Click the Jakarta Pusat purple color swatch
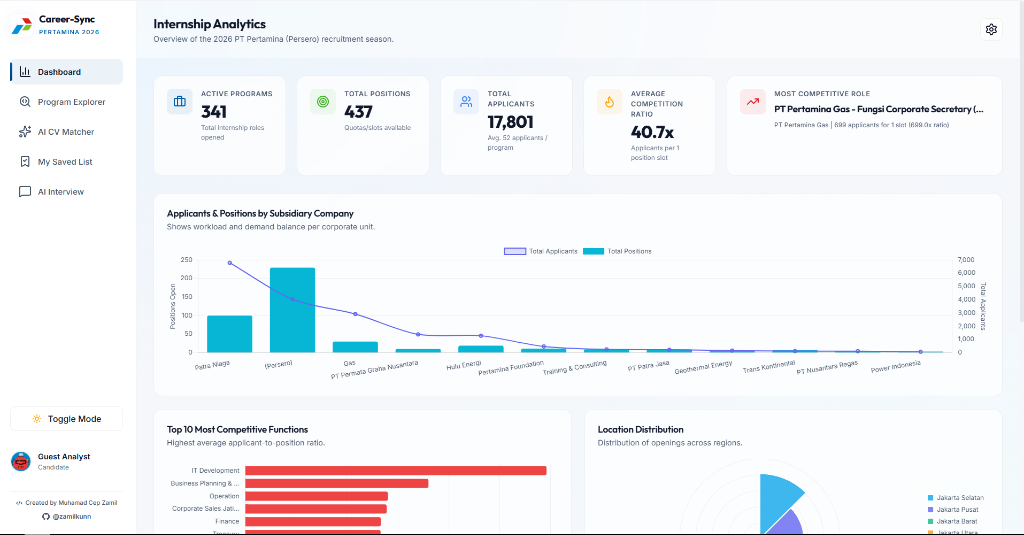Viewport: 1024px width, 535px height. [931, 510]
